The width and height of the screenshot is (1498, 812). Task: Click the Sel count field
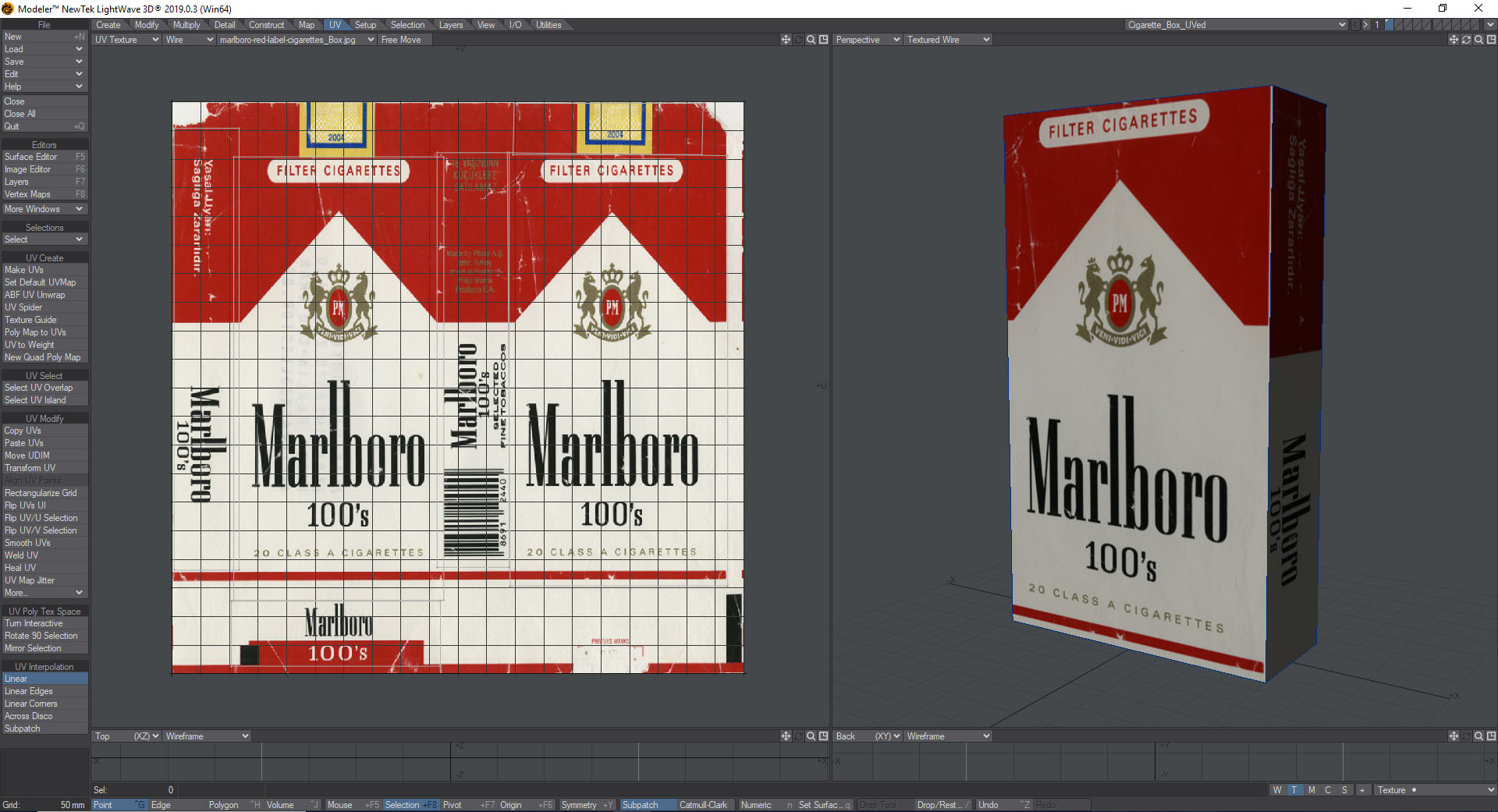pos(133,790)
